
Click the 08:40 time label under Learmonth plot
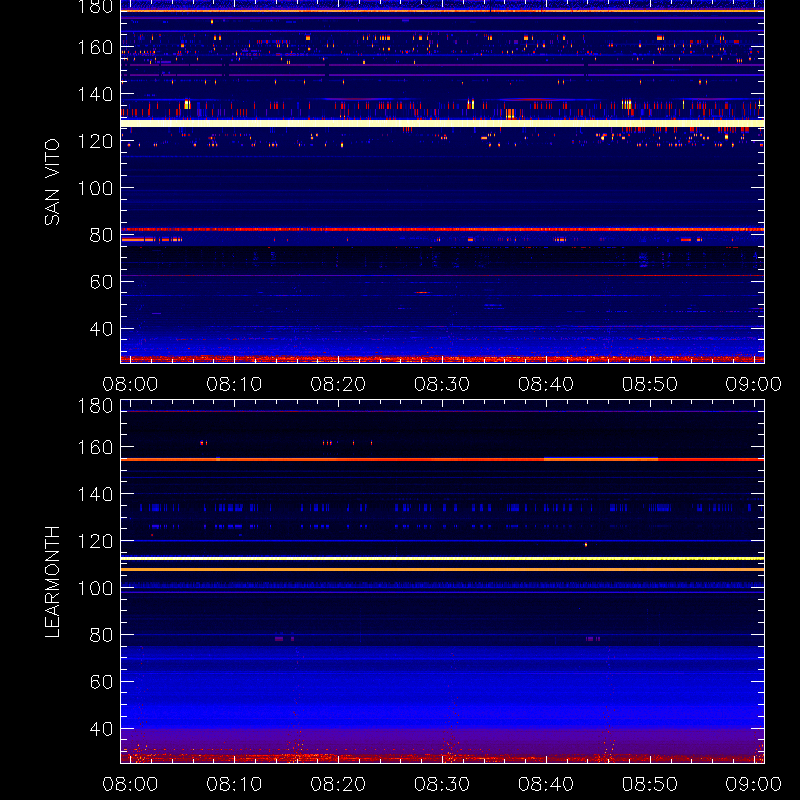(x=546, y=784)
